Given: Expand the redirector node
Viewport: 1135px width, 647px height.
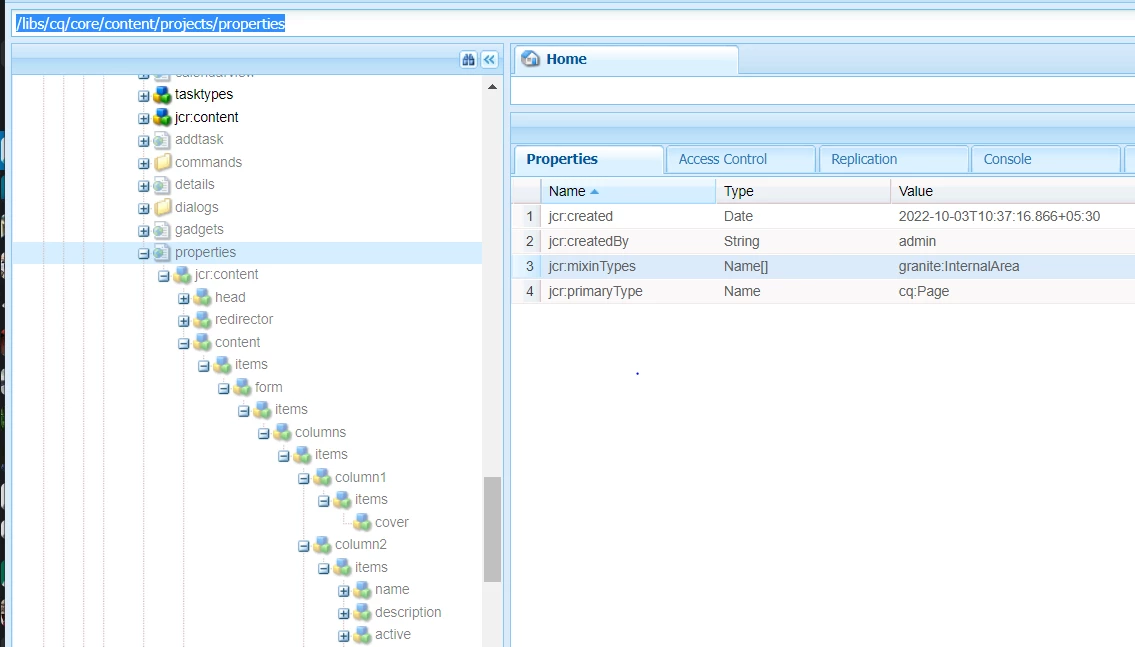Looking at the screenshot, I should (184, 321).
